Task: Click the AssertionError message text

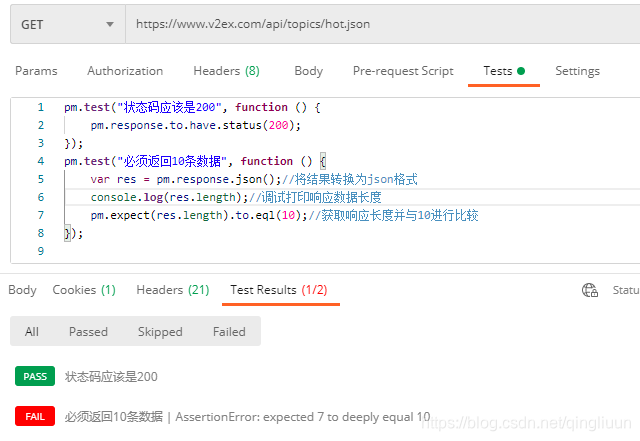Action: (303, 417)
